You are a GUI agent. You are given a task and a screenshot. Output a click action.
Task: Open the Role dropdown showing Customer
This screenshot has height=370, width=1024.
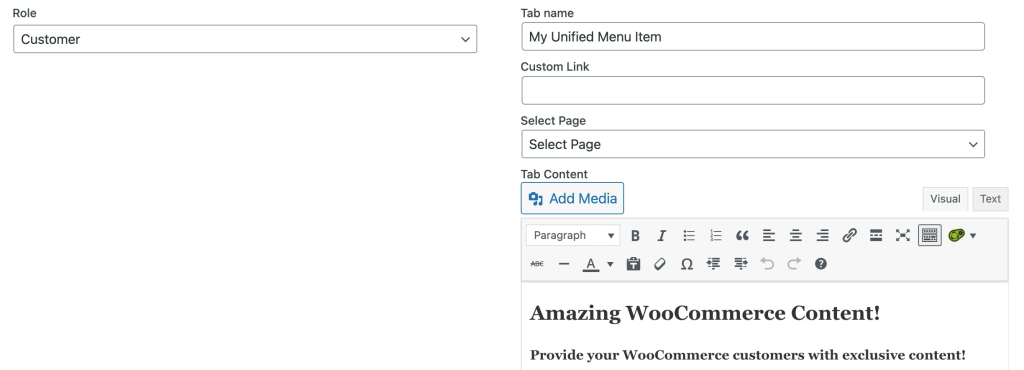pyautogui.click(x=245, y=39)
